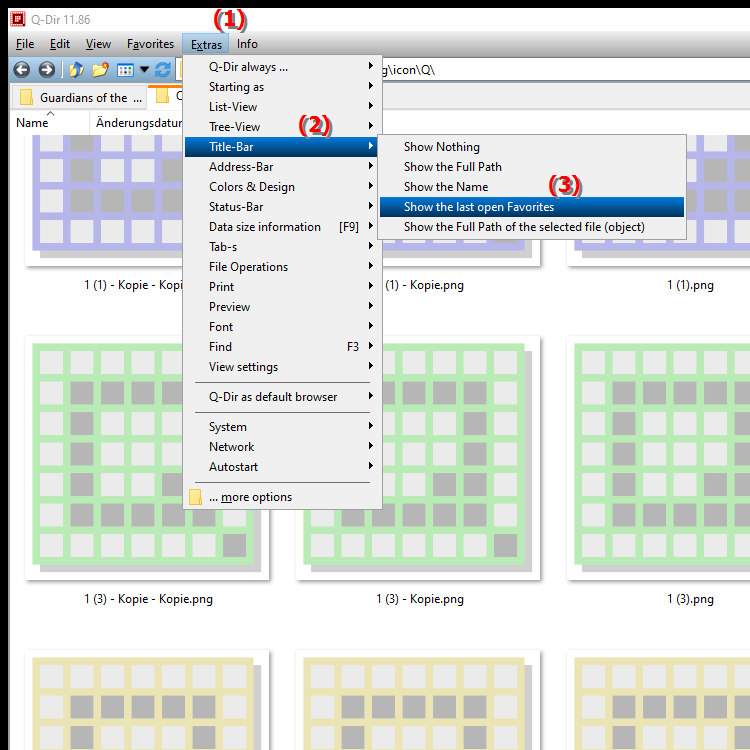Choose Show Full Path of selected file
This screenshot has width=750, height=750.
click(x=532, y=227)
